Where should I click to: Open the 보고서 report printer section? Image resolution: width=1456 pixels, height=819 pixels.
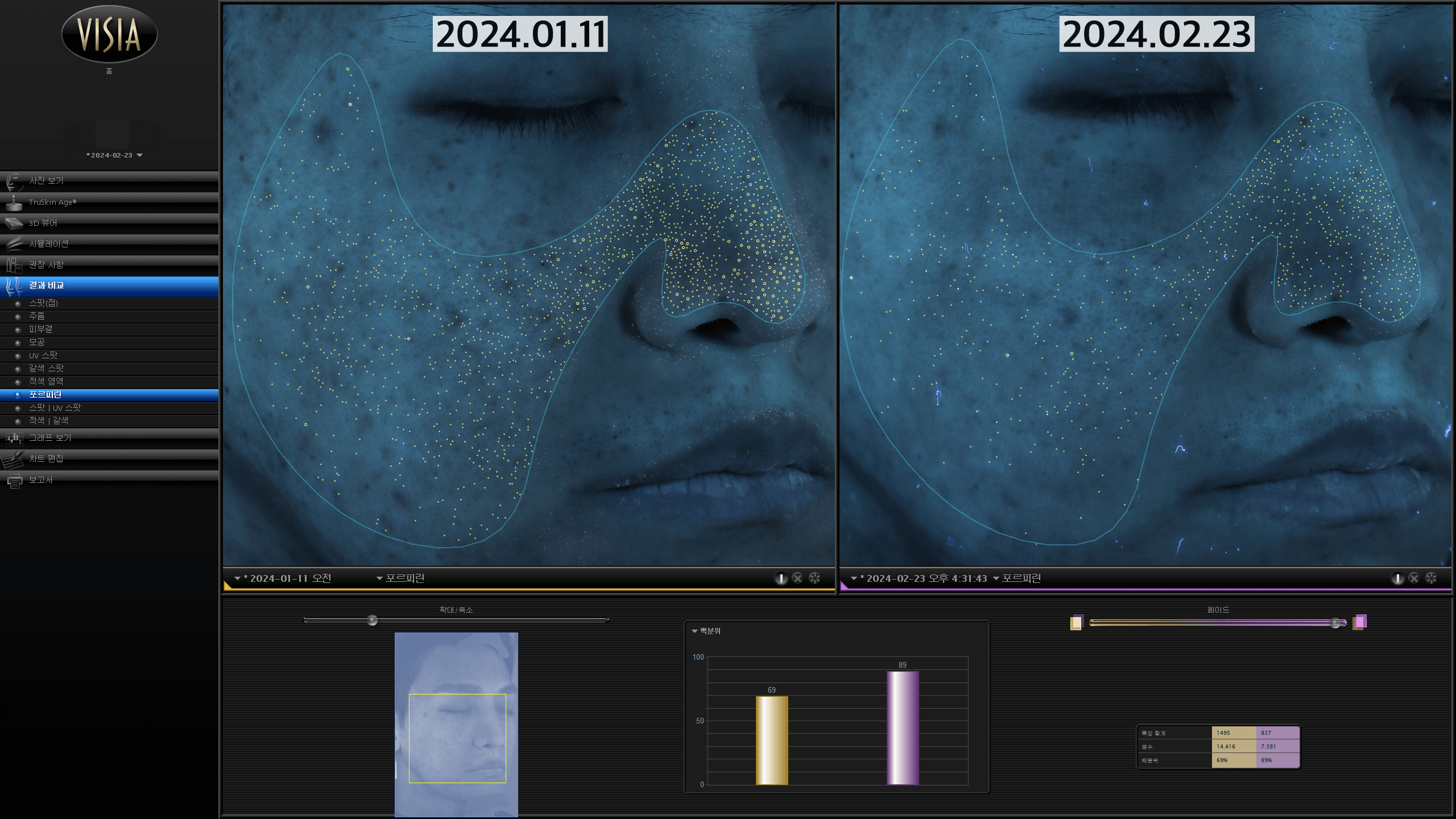tap(109, 480)
